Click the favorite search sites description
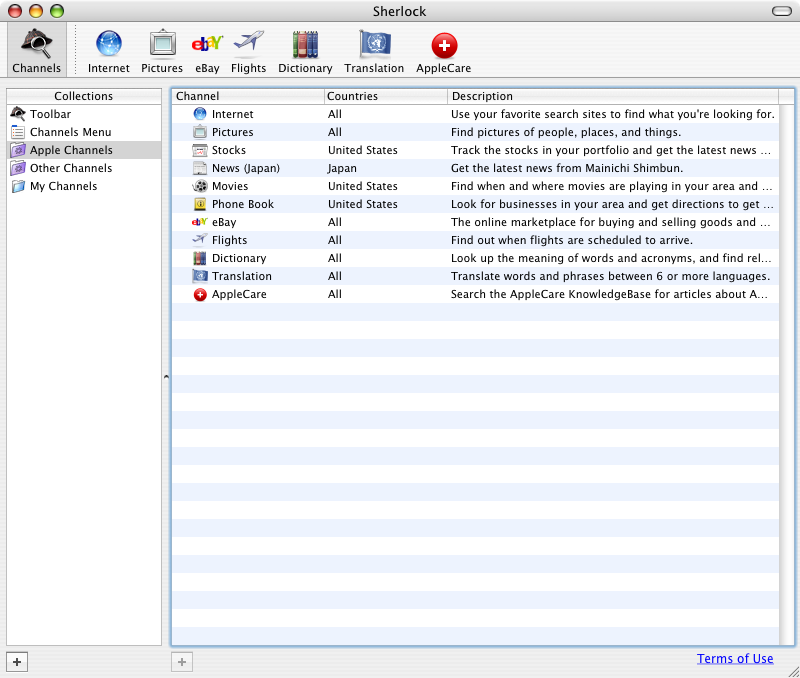The height and width of the screenshot is (678, 800). tap(613, 114)
